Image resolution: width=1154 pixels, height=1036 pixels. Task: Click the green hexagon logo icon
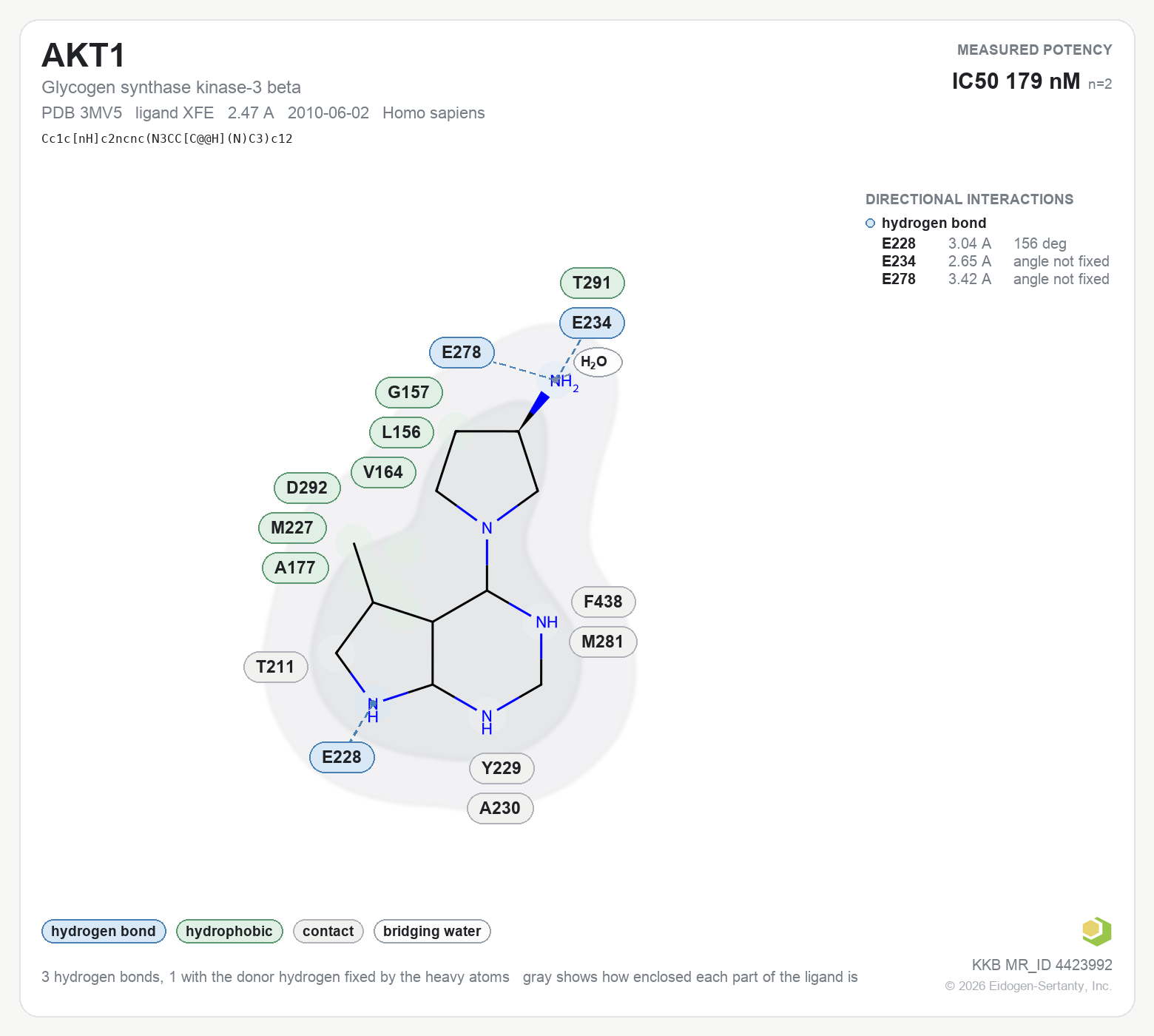tap(1096, 931)
